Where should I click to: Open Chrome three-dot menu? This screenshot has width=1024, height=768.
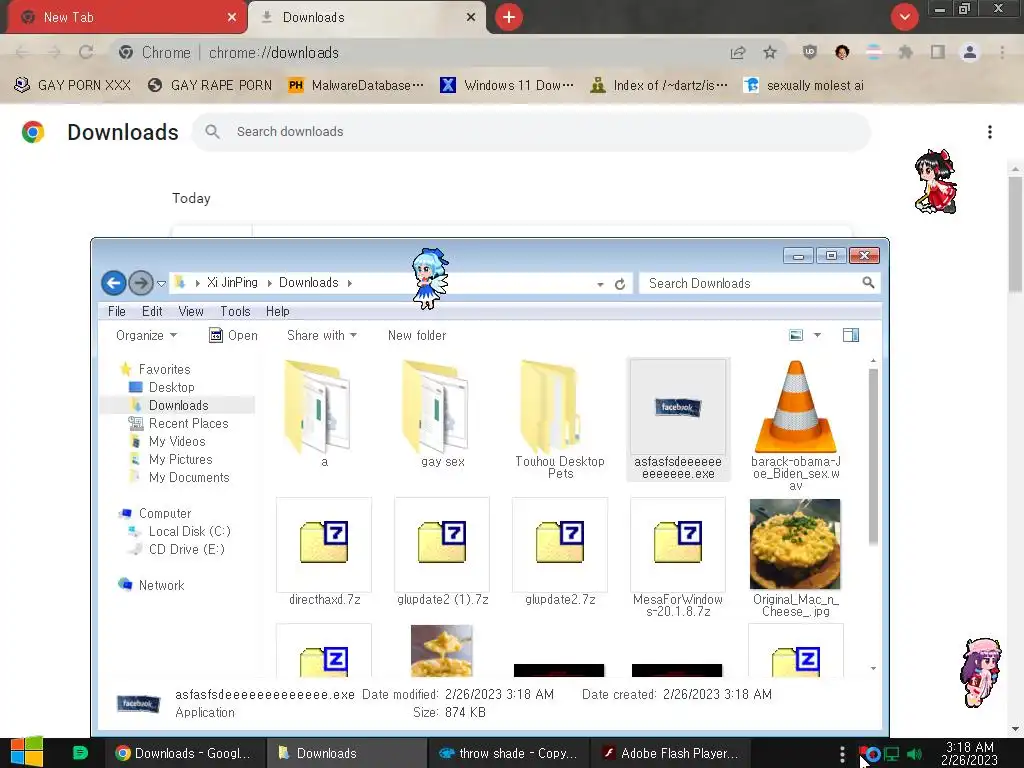[1002, 52]
